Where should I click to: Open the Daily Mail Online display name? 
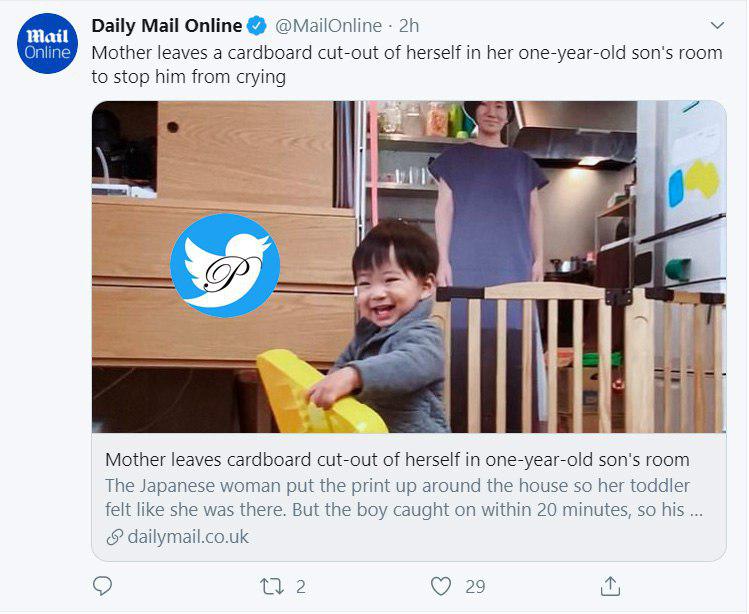(166, 25)
